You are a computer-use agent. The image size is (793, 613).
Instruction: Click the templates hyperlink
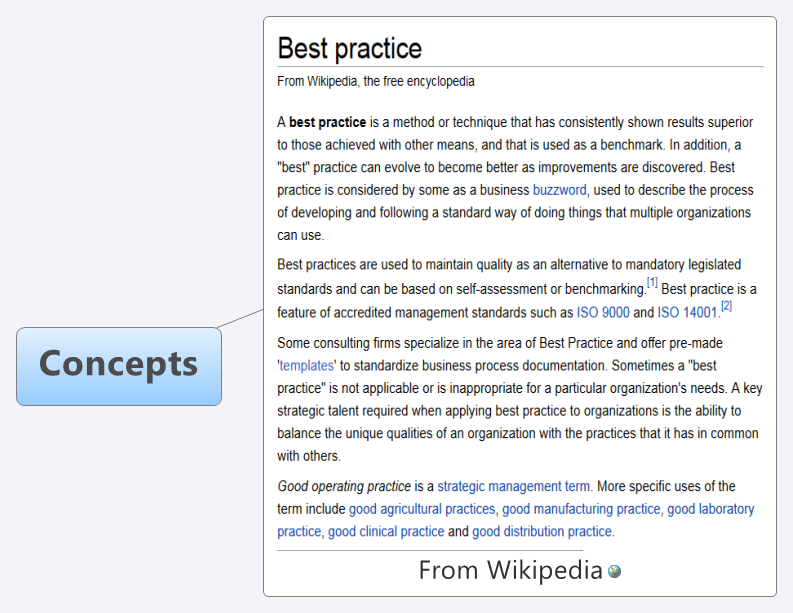click(306, 365)
